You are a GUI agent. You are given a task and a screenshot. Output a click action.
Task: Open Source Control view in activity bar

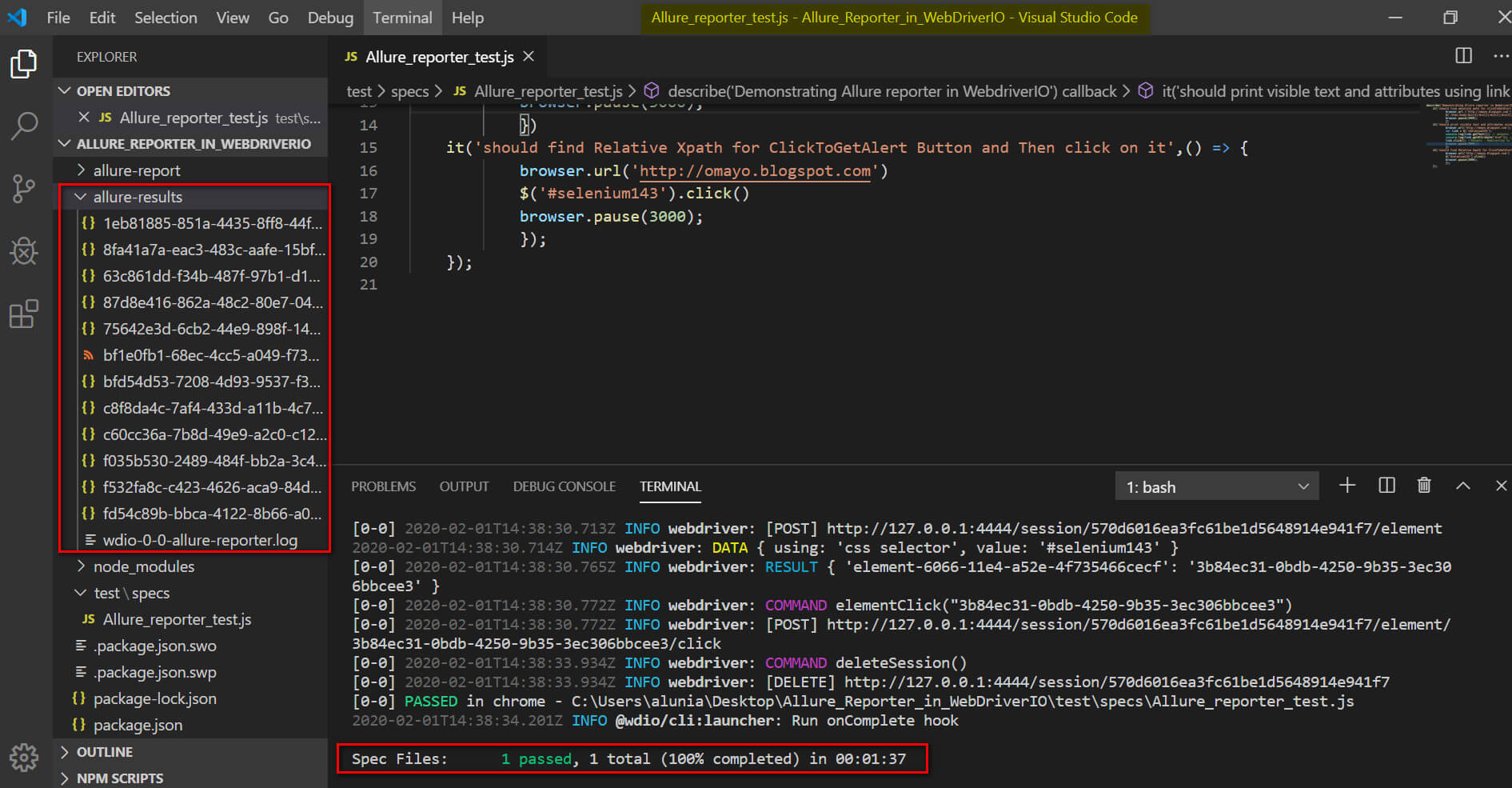pyautogui.click(x=24, y=189)
